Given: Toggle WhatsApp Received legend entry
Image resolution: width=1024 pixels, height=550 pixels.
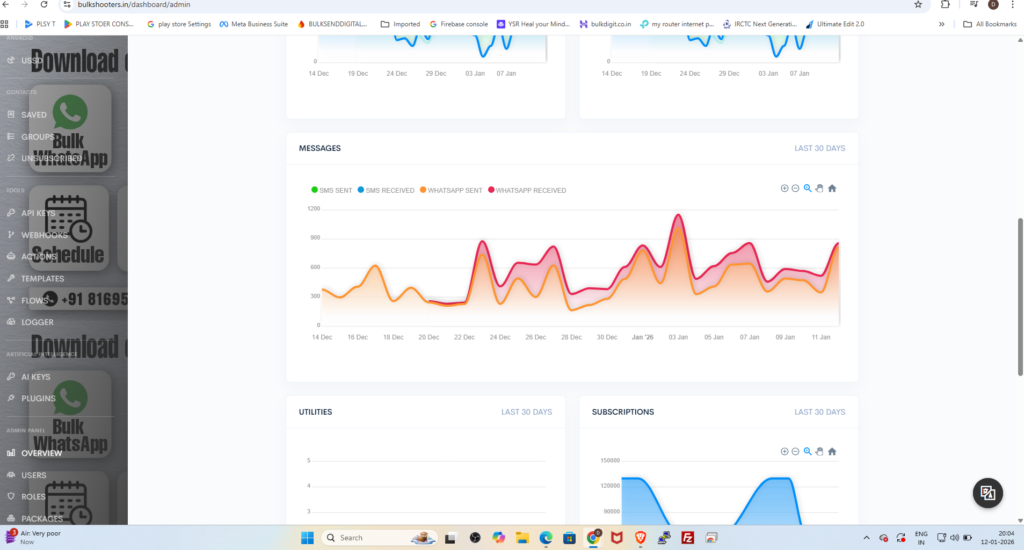Looking at the screenshot, I should 529,190.
